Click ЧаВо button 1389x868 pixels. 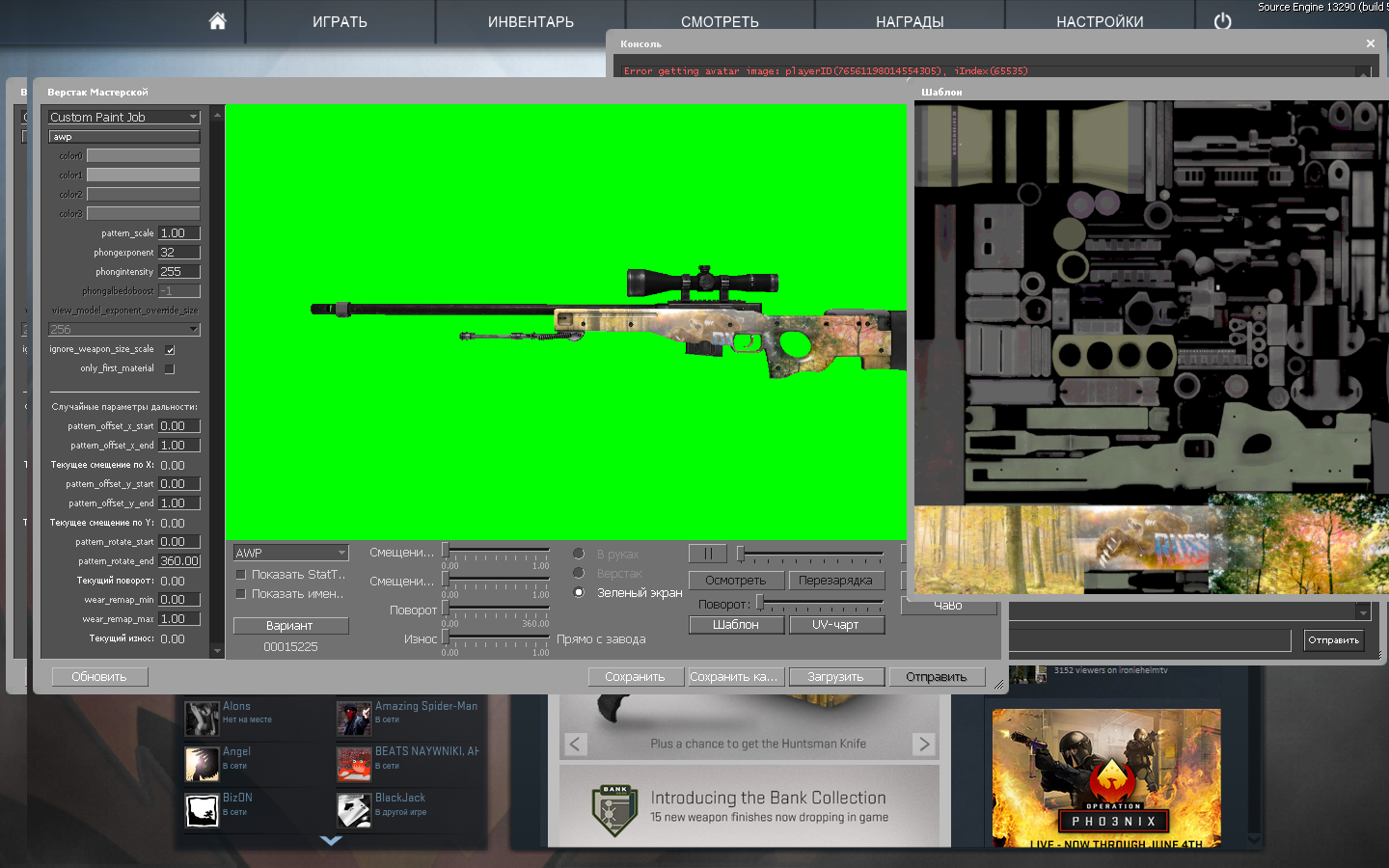pyautogui.click(x=949, y=606)
